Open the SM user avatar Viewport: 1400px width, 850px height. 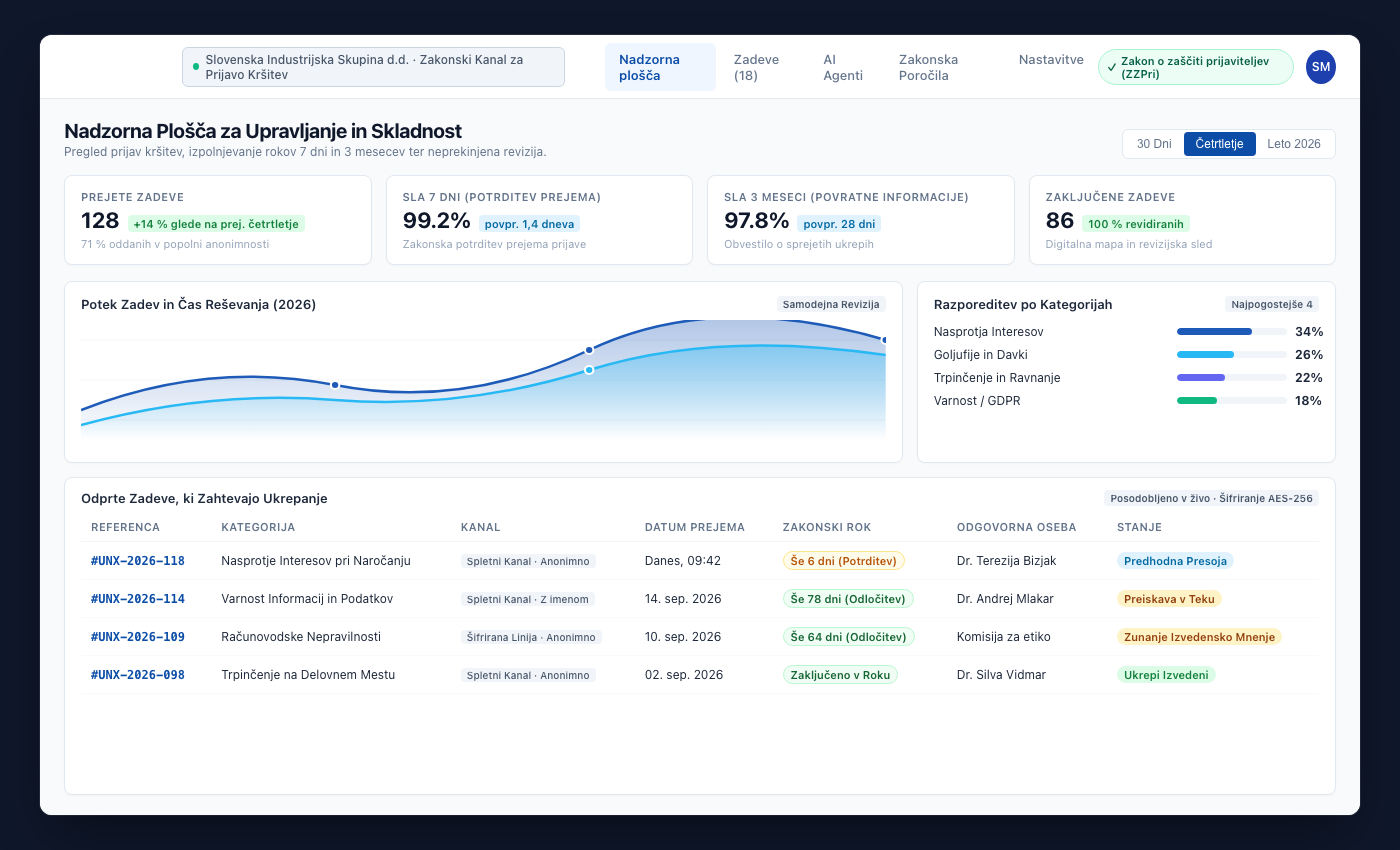point(1321,67)
